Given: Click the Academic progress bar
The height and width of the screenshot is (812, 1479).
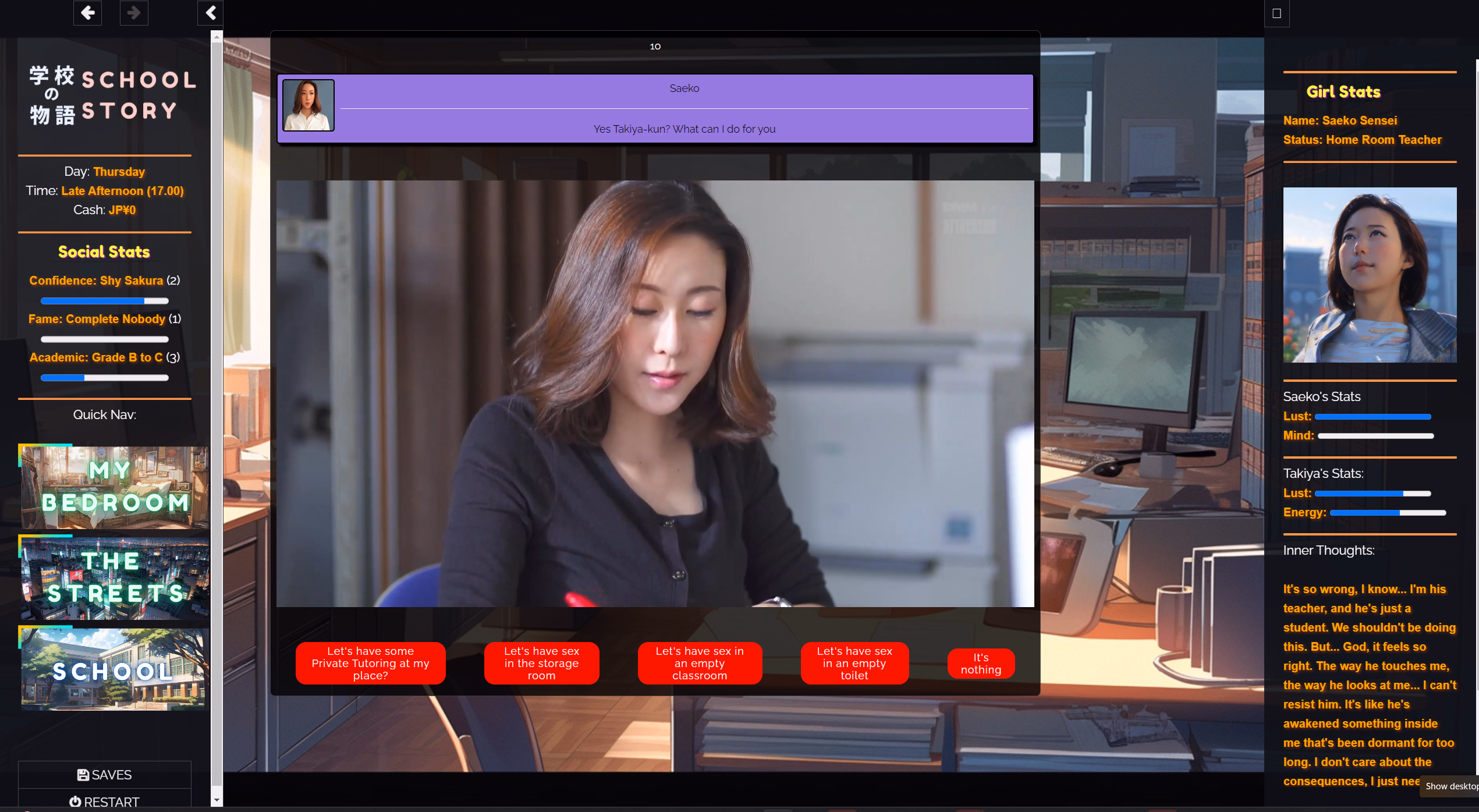Looking at the screenshot, I should tap(105, 378).
